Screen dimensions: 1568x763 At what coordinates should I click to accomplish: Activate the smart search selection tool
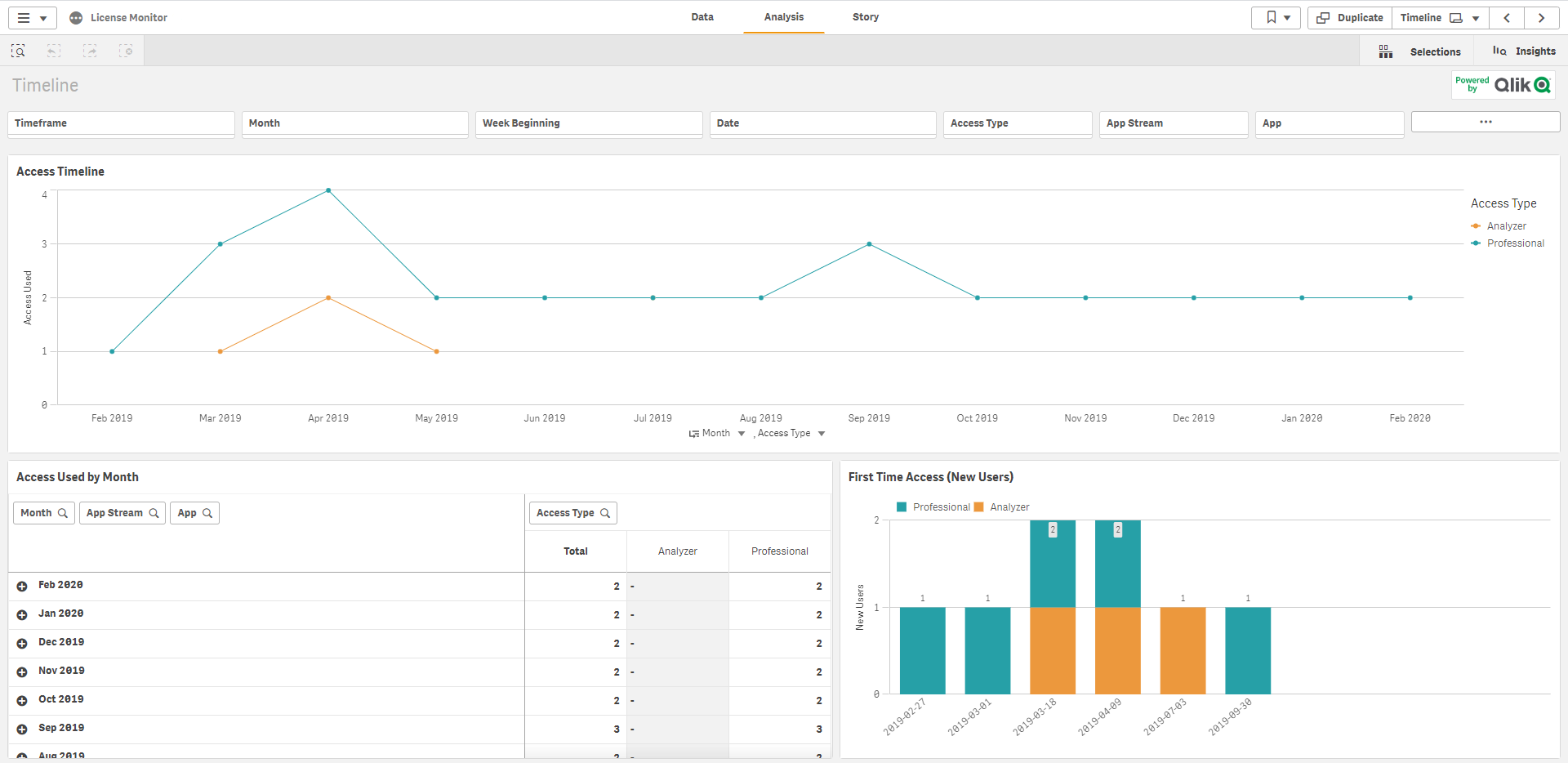tap(18, 51)
